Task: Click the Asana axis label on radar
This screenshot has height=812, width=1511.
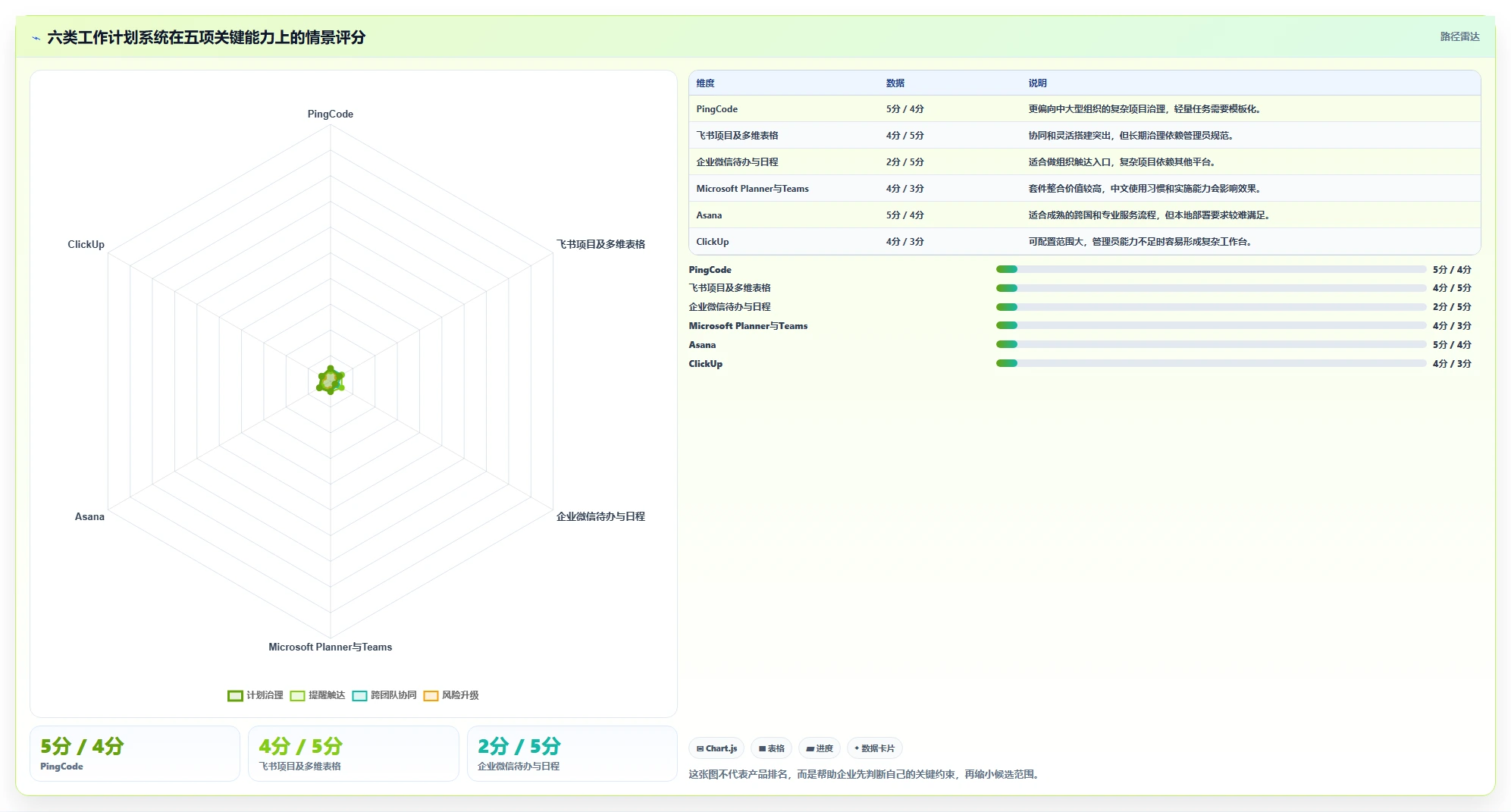Action: point(89,517)
